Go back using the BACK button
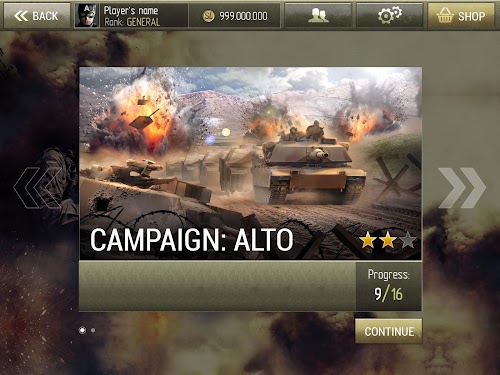500x375 pixels. 37,16
